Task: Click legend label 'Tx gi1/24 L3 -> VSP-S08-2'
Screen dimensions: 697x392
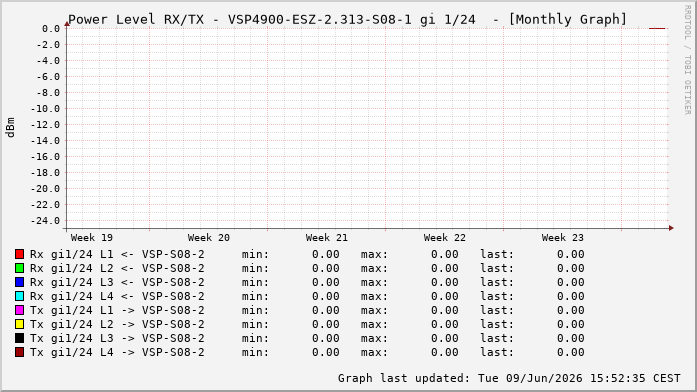Action: point(117,338)
